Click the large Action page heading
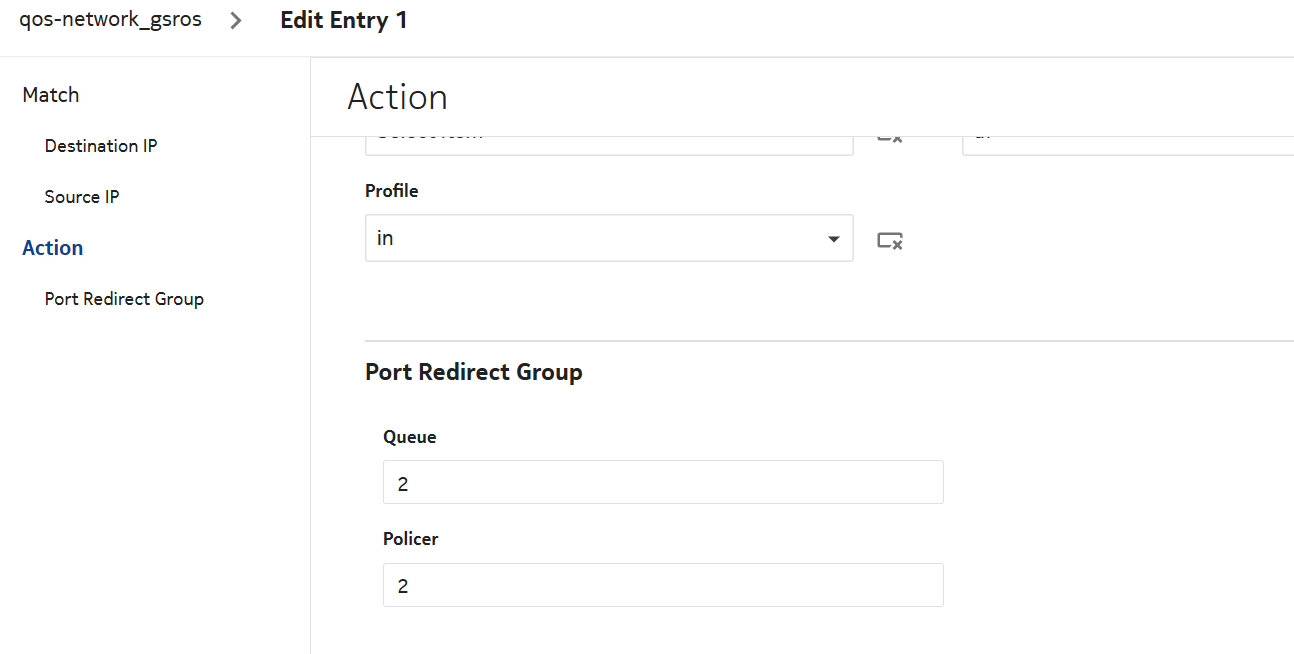 397,97
